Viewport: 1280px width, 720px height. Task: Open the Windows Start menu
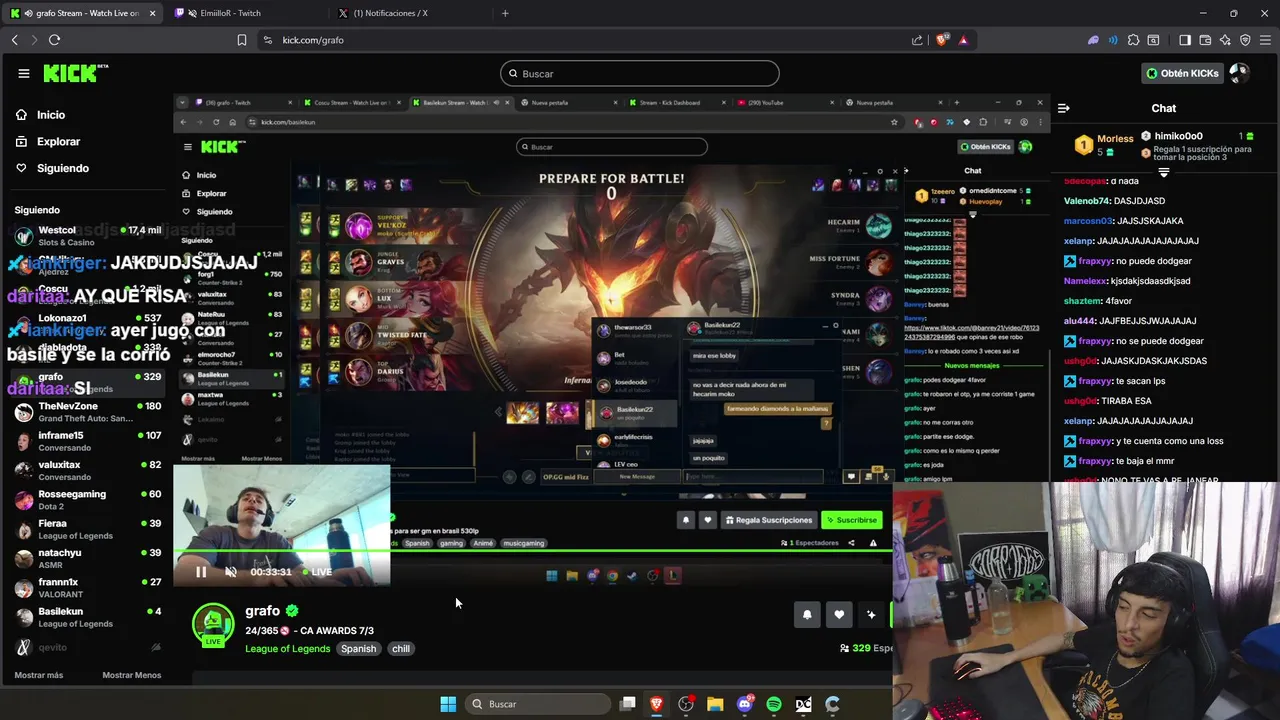tap(448, 704)
